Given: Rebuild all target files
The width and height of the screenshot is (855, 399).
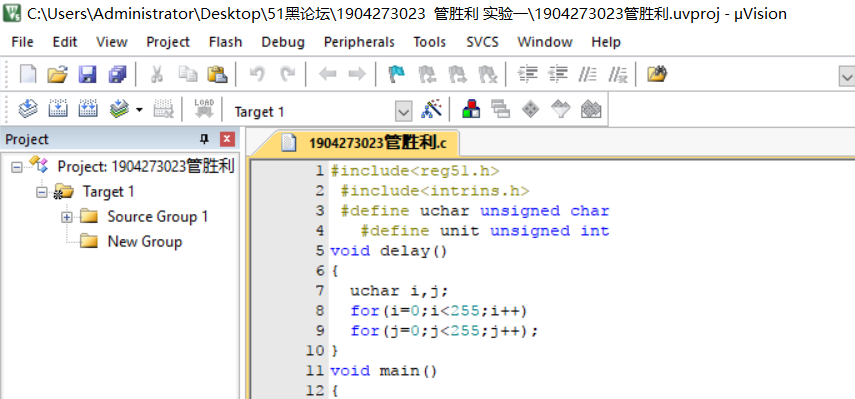Looking at the screenshot, I should click(88, 108).
